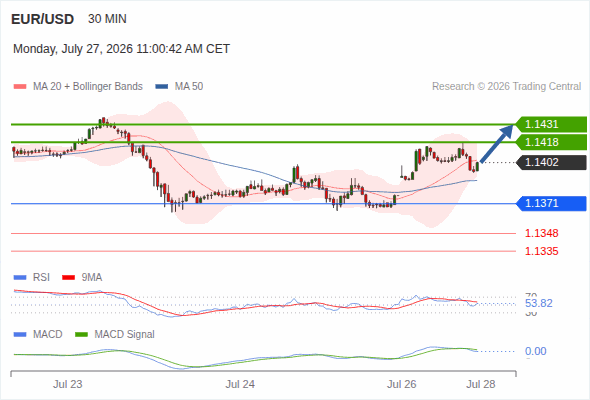
Task: Click the MA 20 + Bollinger Bands red swatch
Action: coord(20,87)
